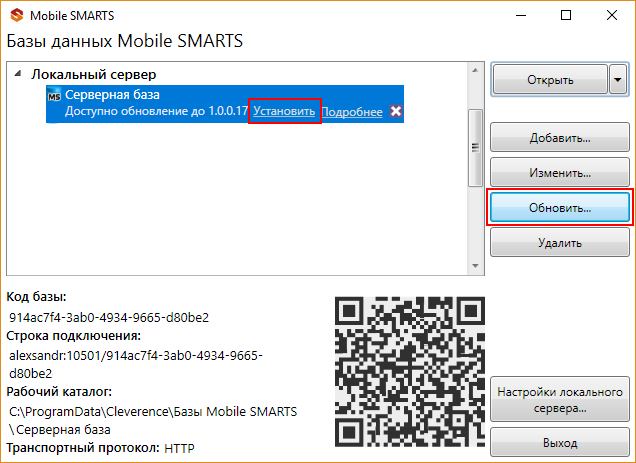Dismiss update notice with white X icon
This screenshot has width=636, height=463.
pos(395,111)
